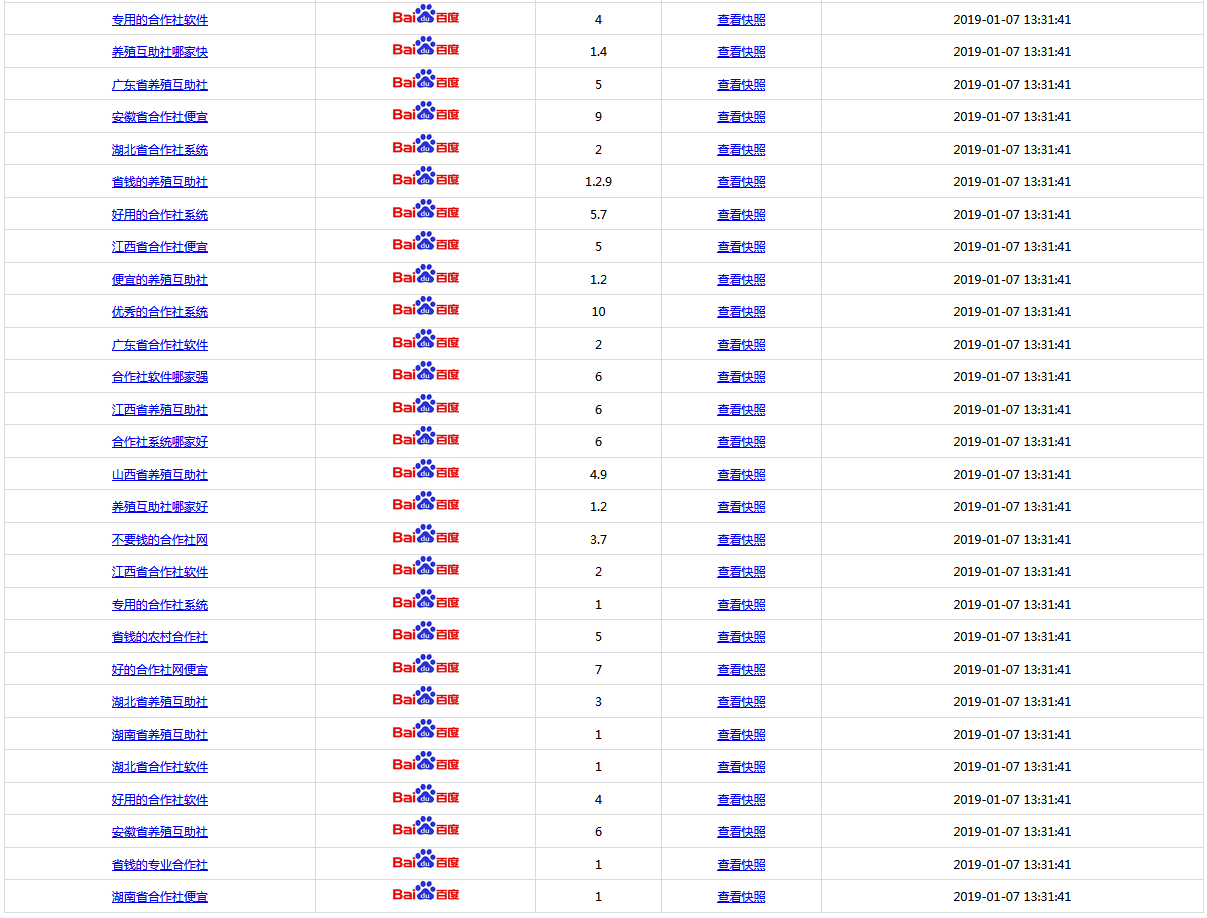This screenshot has height=918, width=1207.
Task: Follow the 山西省养殖互助社 keyword link
Action: 160,475
